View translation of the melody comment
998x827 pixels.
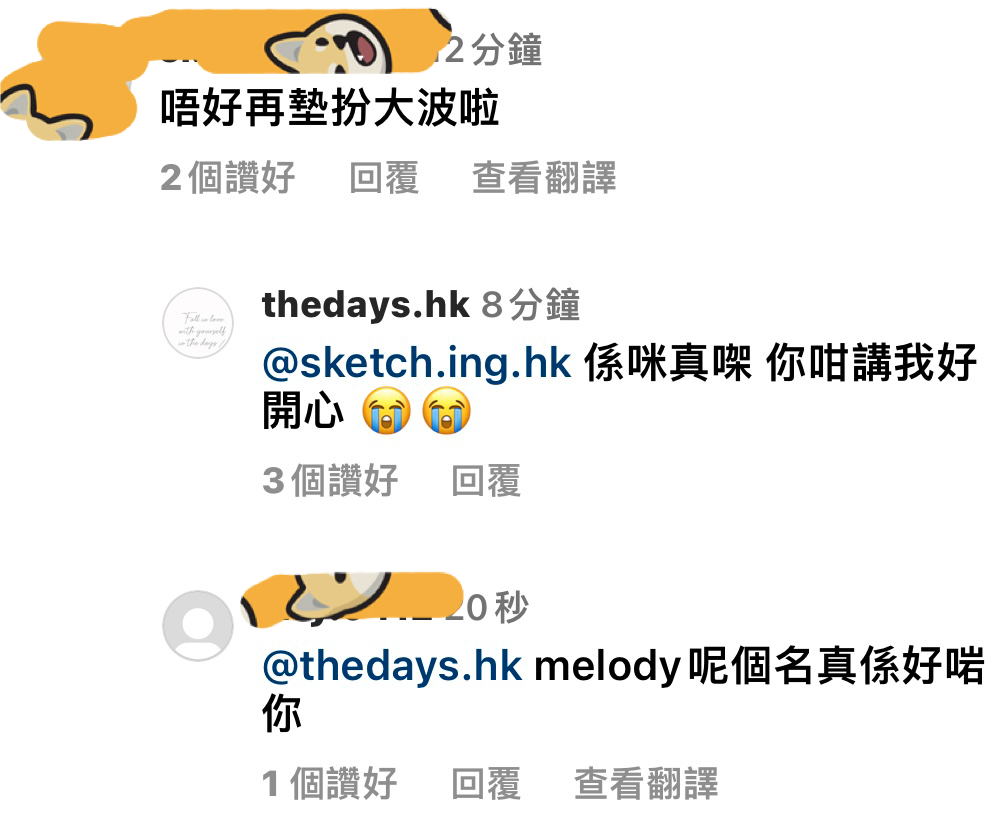(646, 784)
